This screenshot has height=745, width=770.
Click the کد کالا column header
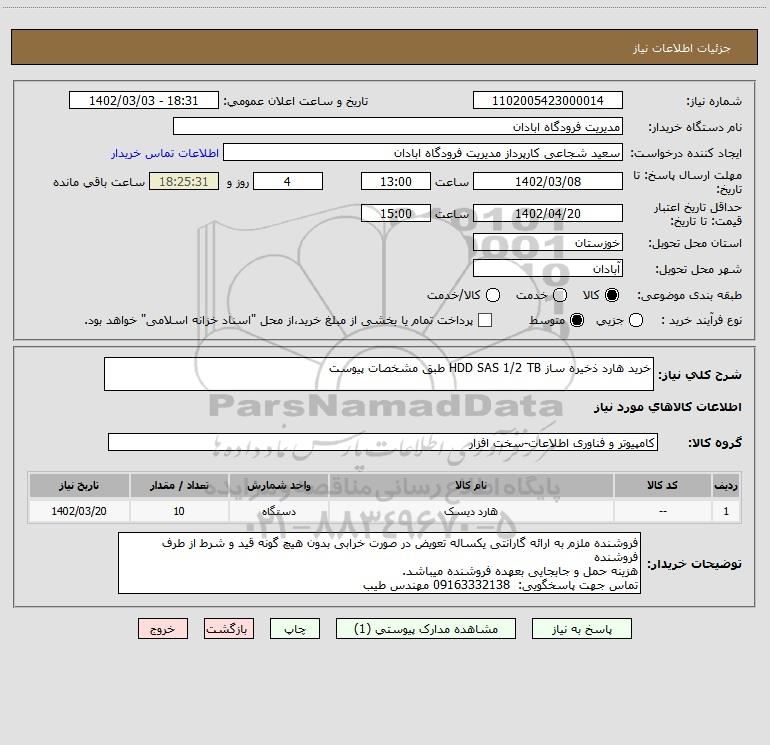pyautogui.click(x=662, y=486)
